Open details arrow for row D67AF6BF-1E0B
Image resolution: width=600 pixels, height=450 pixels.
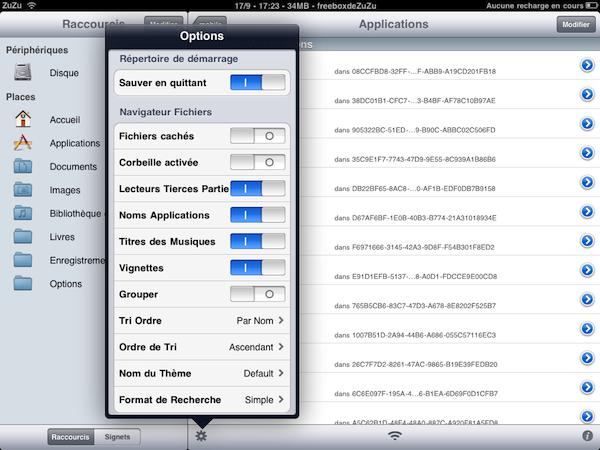[587, 211]
